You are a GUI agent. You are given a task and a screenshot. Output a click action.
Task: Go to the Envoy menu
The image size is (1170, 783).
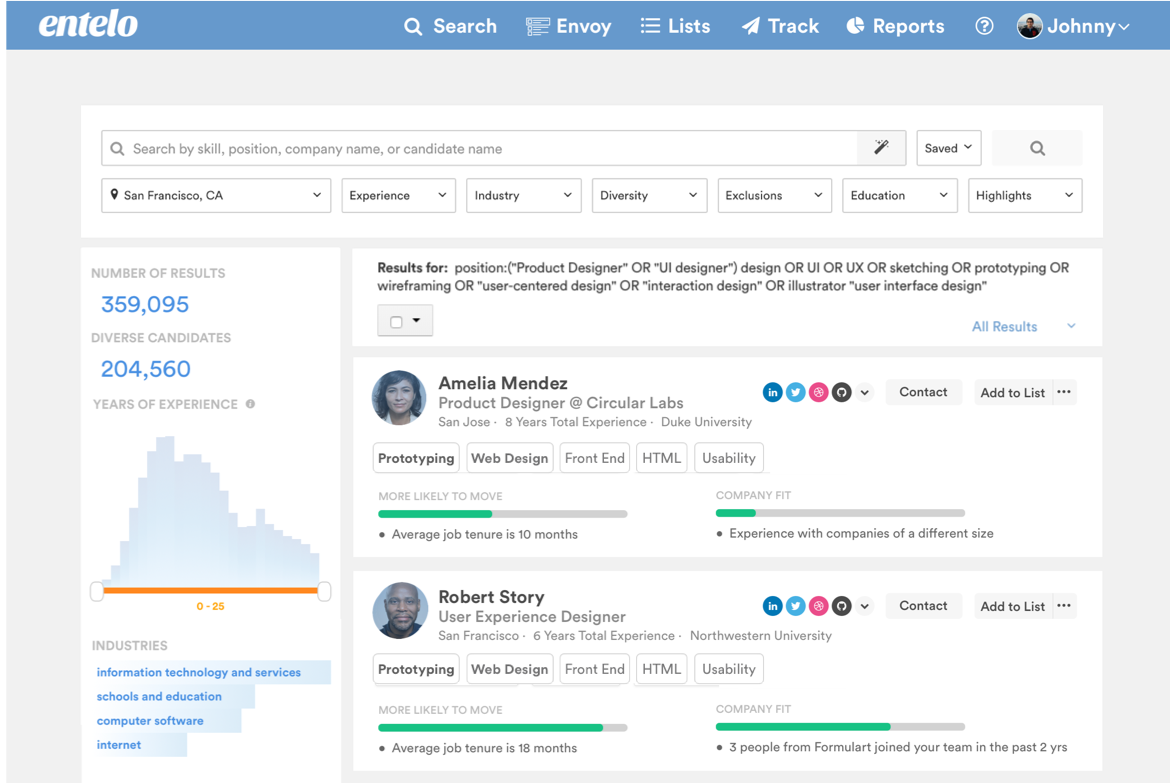click(569, 26)
